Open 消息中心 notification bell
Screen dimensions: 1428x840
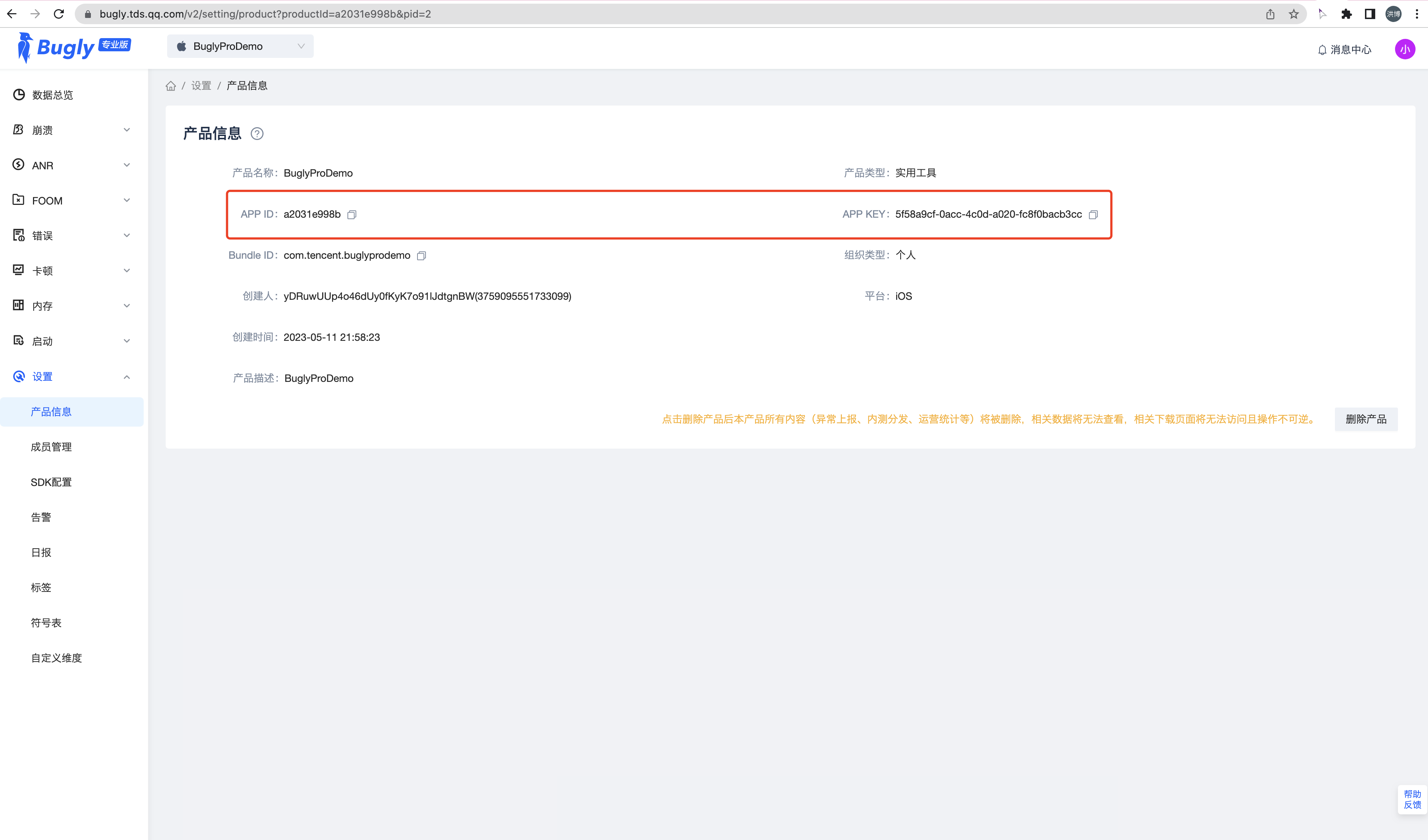click(1344, 50)
